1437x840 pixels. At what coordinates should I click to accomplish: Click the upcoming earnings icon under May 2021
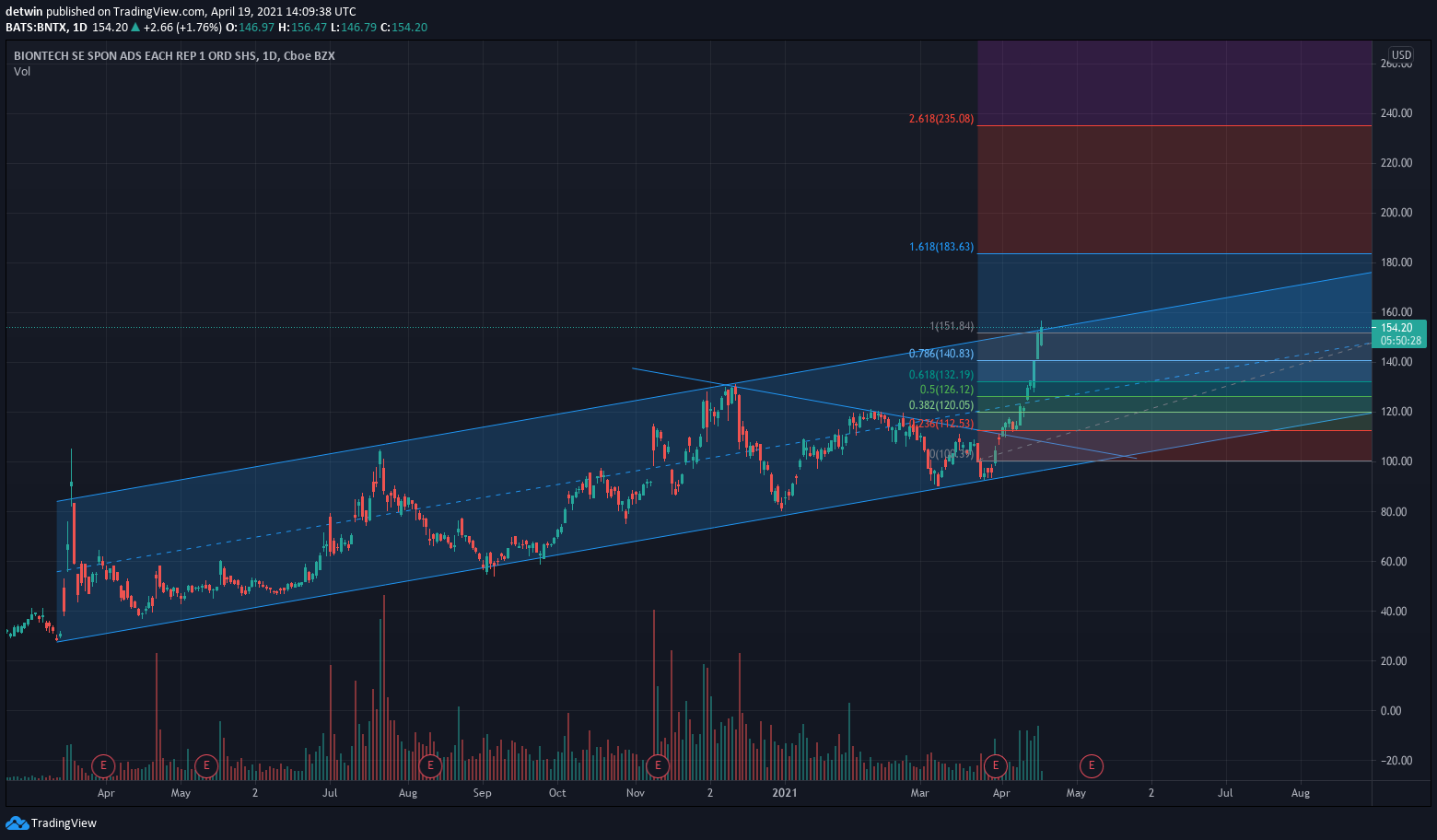tap(1091, 765)
